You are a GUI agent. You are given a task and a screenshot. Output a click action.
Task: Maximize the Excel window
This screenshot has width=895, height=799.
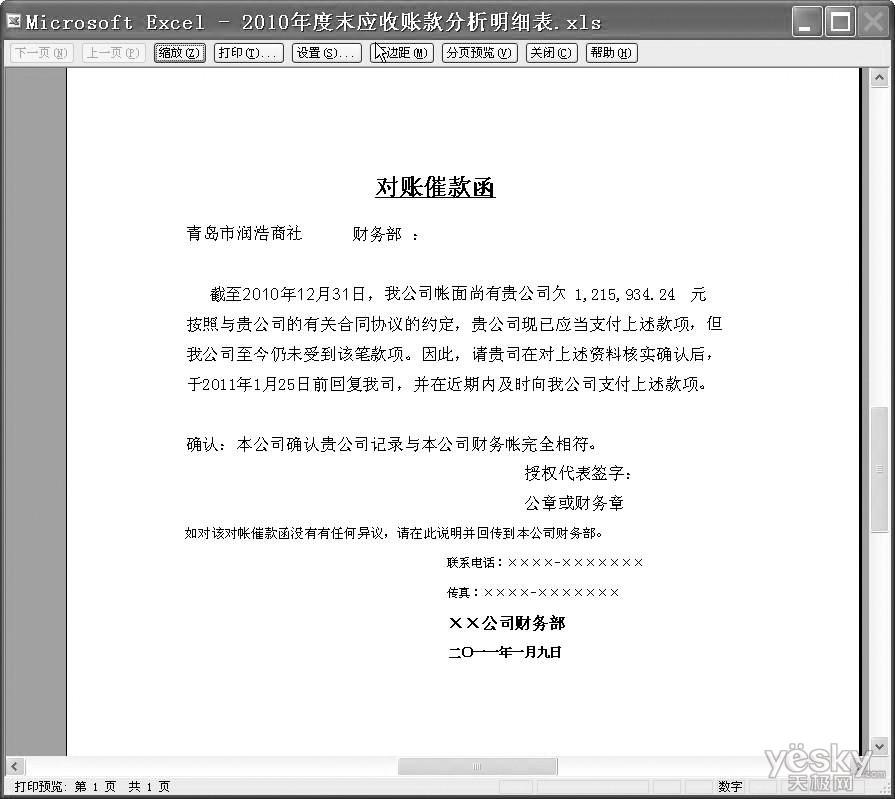pyautogui.click(x=840, y=22)
